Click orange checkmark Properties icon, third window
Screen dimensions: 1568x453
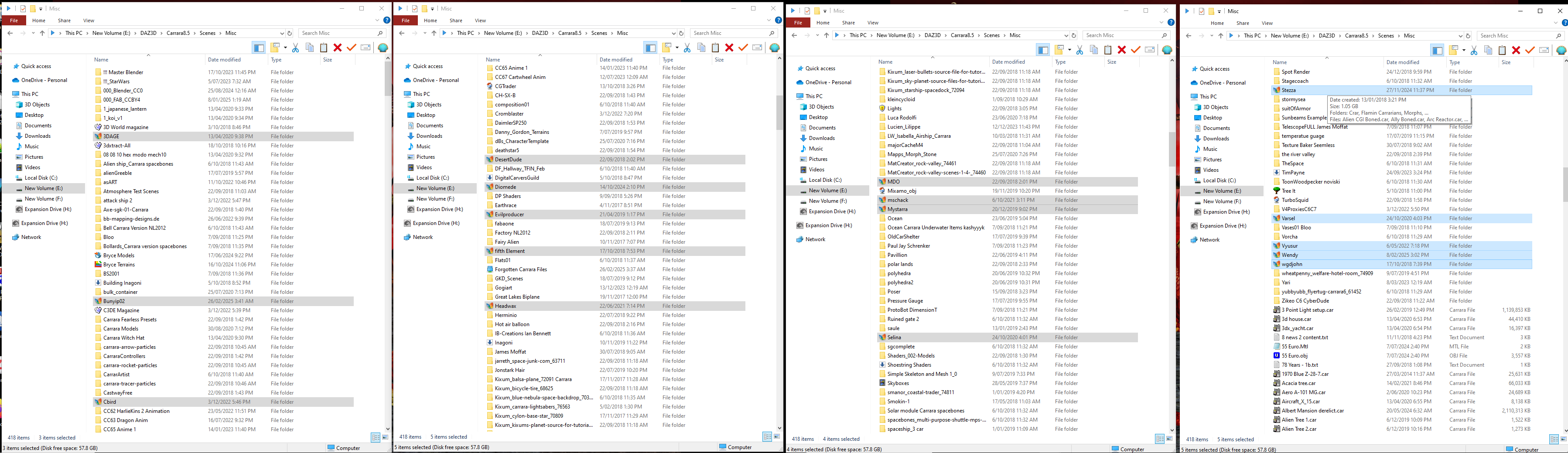[x=1135, y=50]
